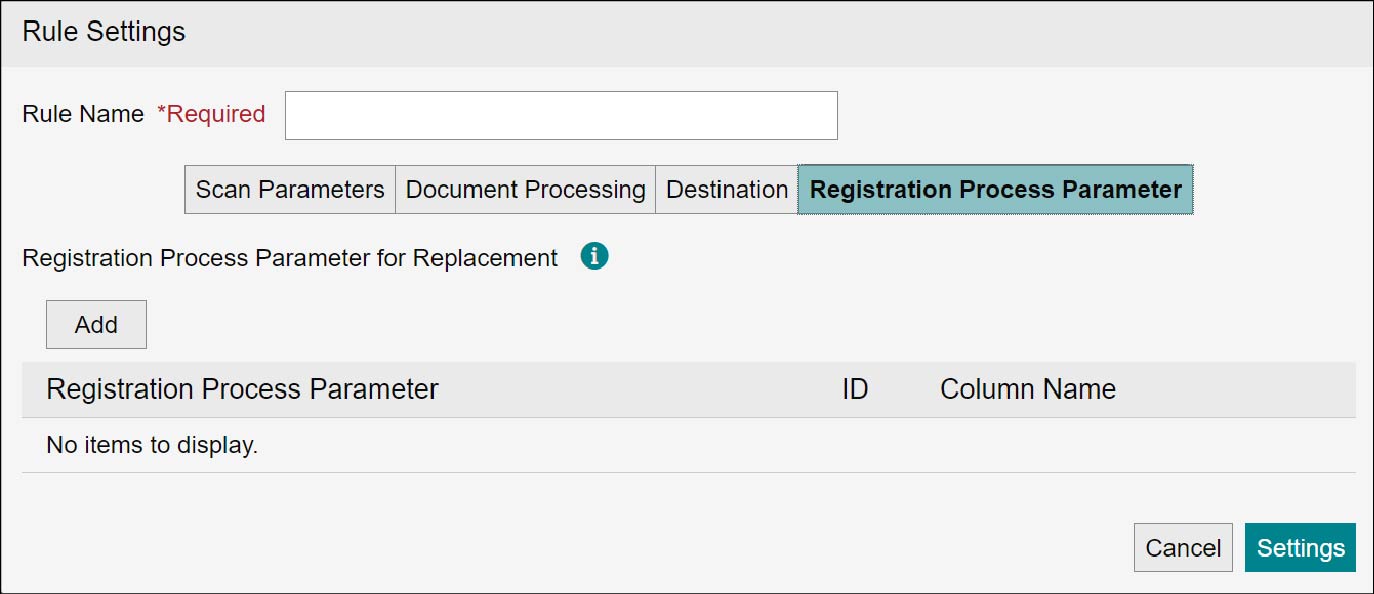
Task: Switch to the Scan Parameters tab
Action: coord(290,190)
